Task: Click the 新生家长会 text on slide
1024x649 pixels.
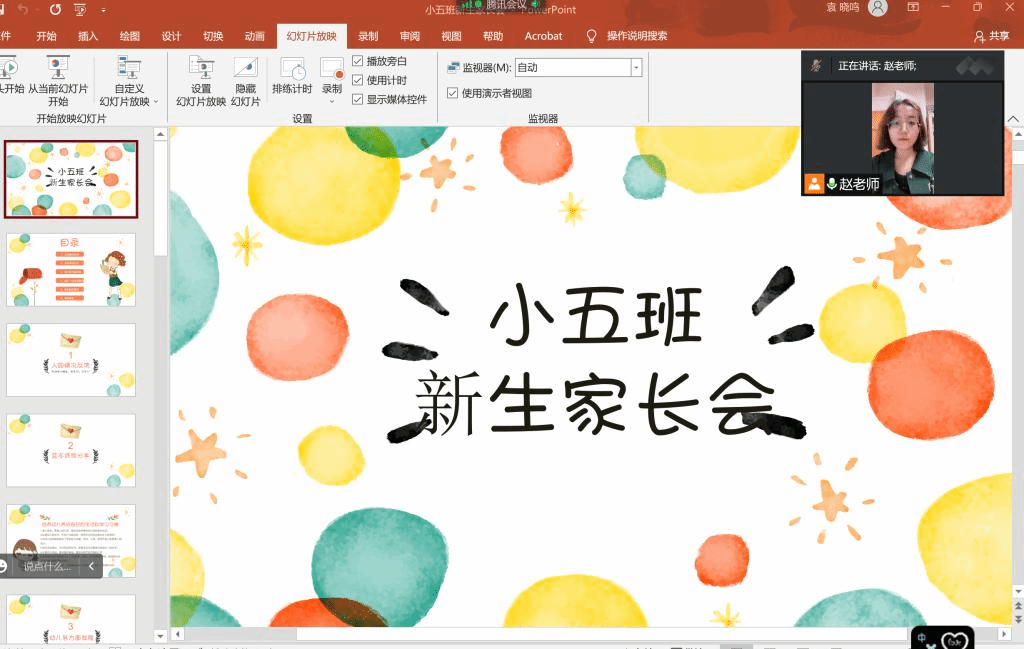Action: pos(595,404)
